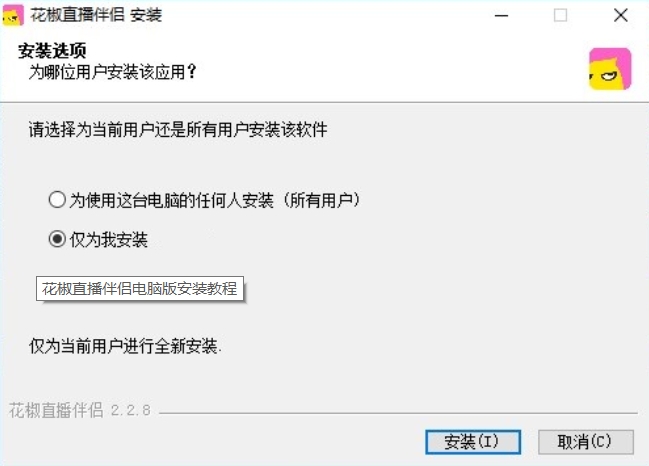The width and height of the screenshot is (649, 466).
Task: Click the 取消(C) button
Action: [586, 442]
